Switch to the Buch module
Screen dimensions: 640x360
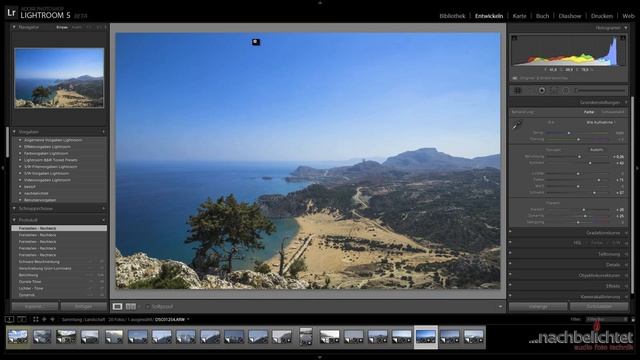click(x=542, y=16)
